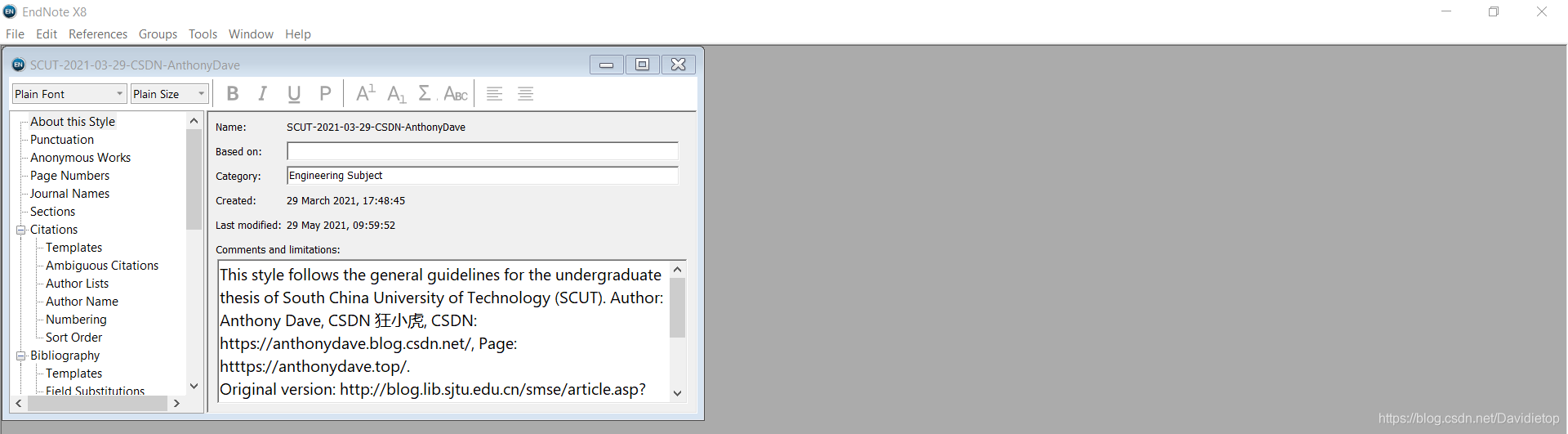1568x434 pixels.
Task: Click the EndNote X8 application icon
Action: pos(10,11)
